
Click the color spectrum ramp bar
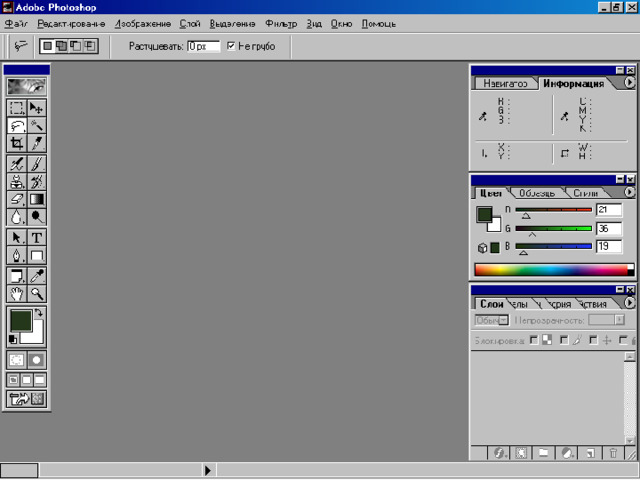[554, 270]
